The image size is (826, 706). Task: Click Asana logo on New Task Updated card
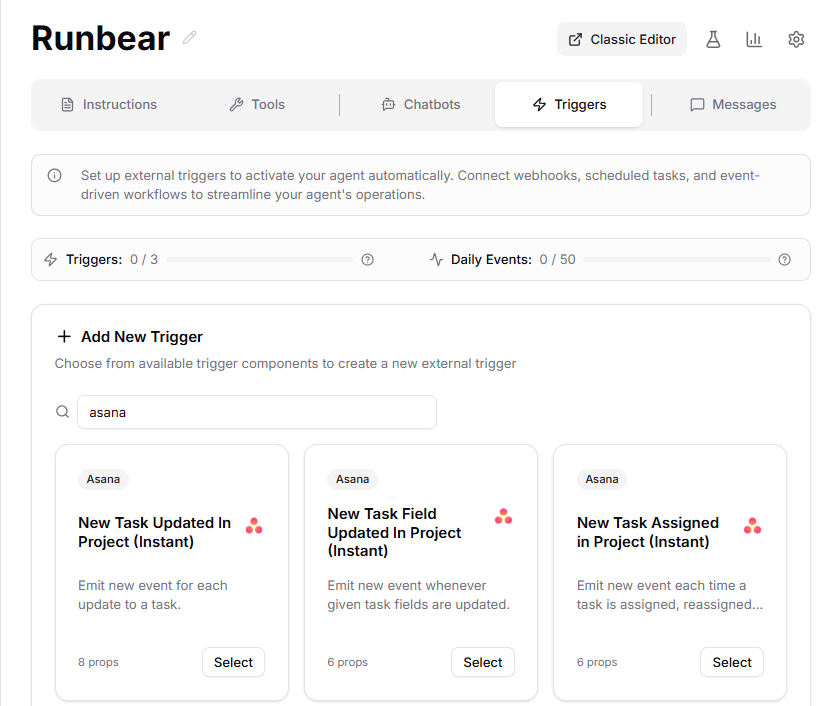click(254, 526)
